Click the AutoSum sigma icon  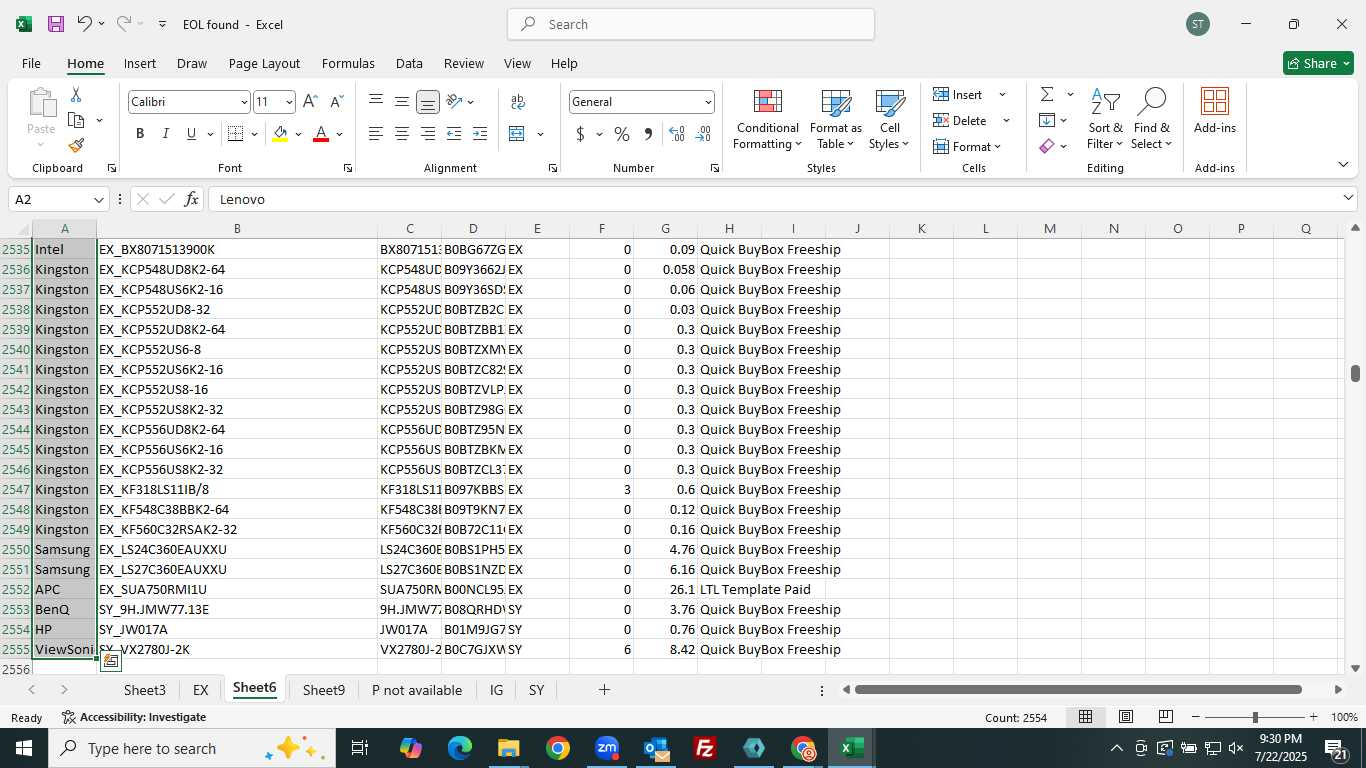tap(1047, 94)
